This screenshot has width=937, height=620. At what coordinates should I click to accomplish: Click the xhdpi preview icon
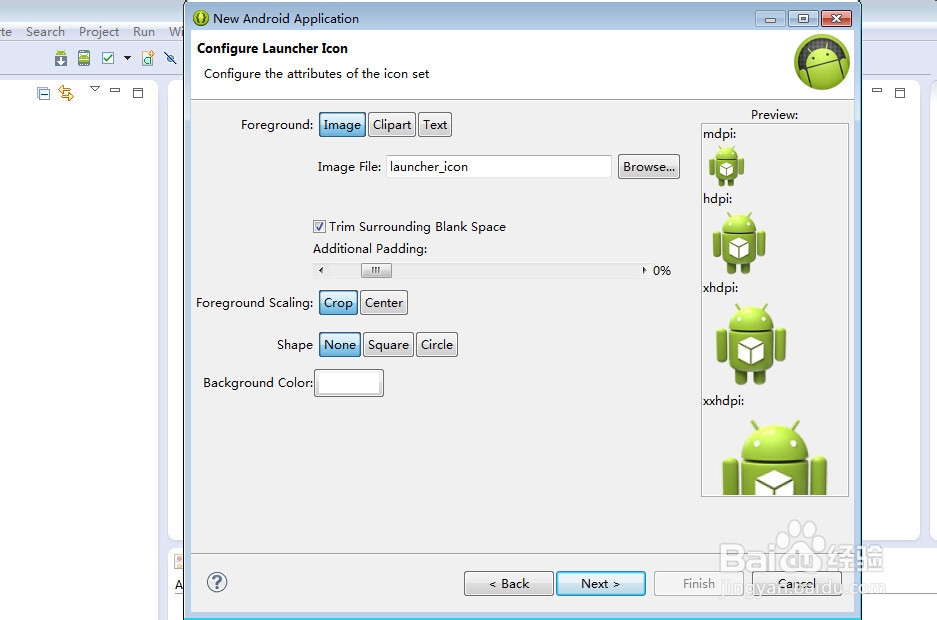pyautogui.click(x=751, y=344)
